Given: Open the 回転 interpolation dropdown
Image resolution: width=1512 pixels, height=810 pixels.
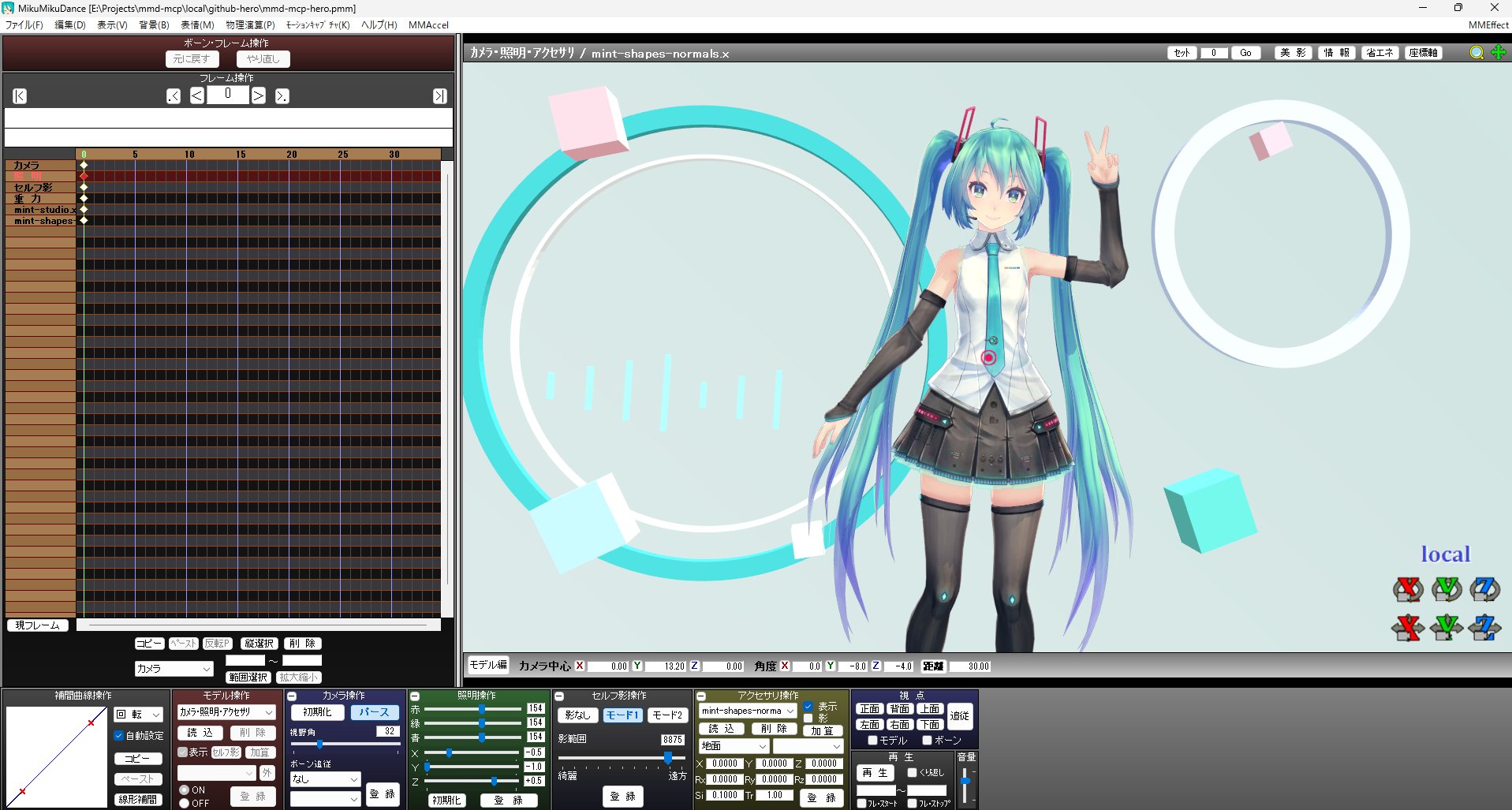Looking at the screenshot, I should tap(139, 715).
